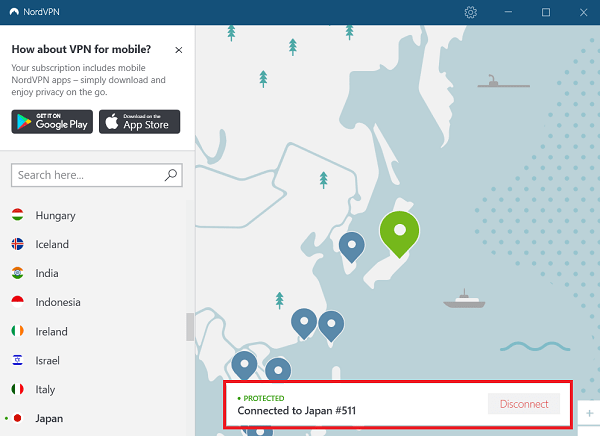Click the NordVPN logo in title bar

tap(14, 12)
